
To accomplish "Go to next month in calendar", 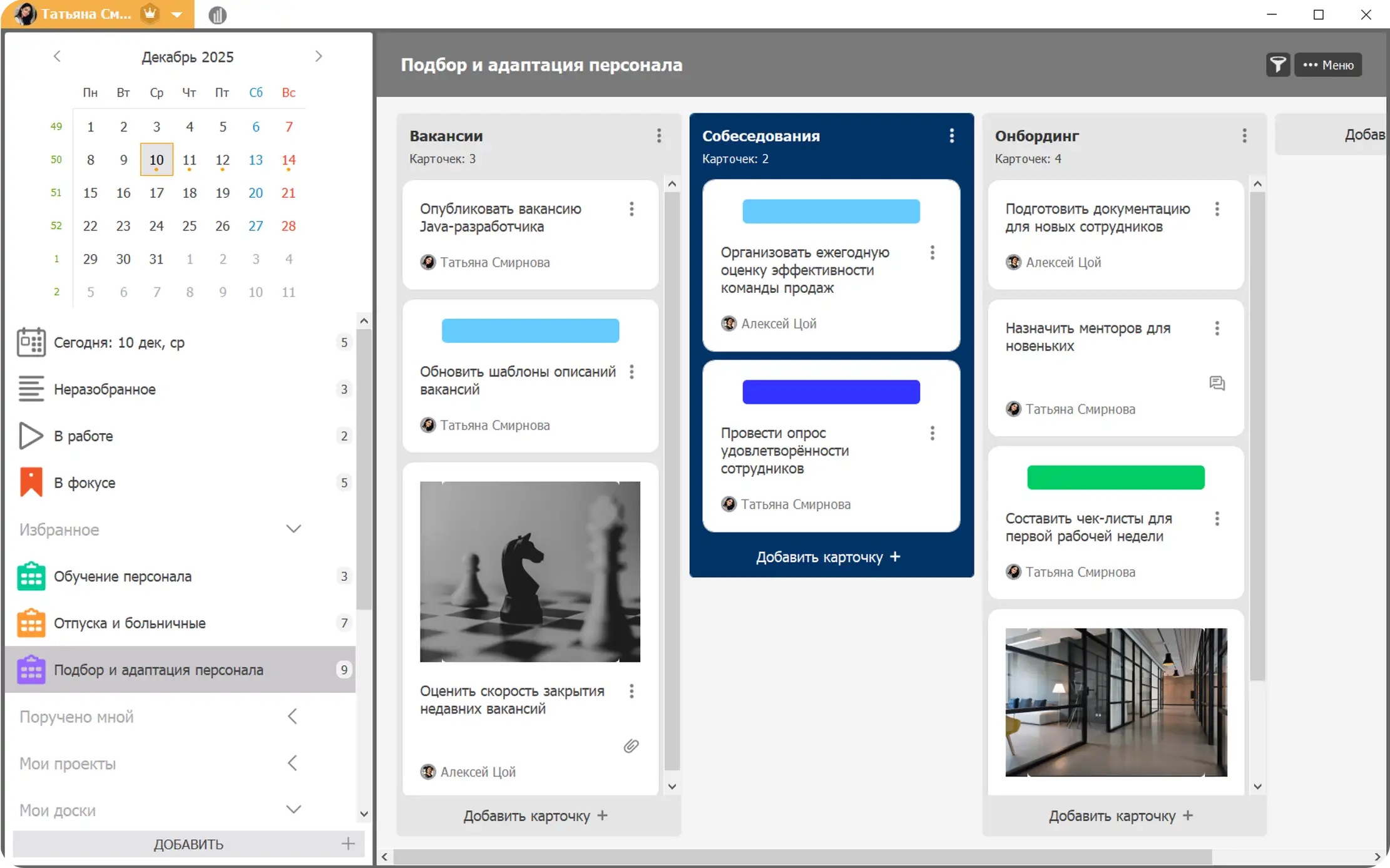I will [319, 56].
